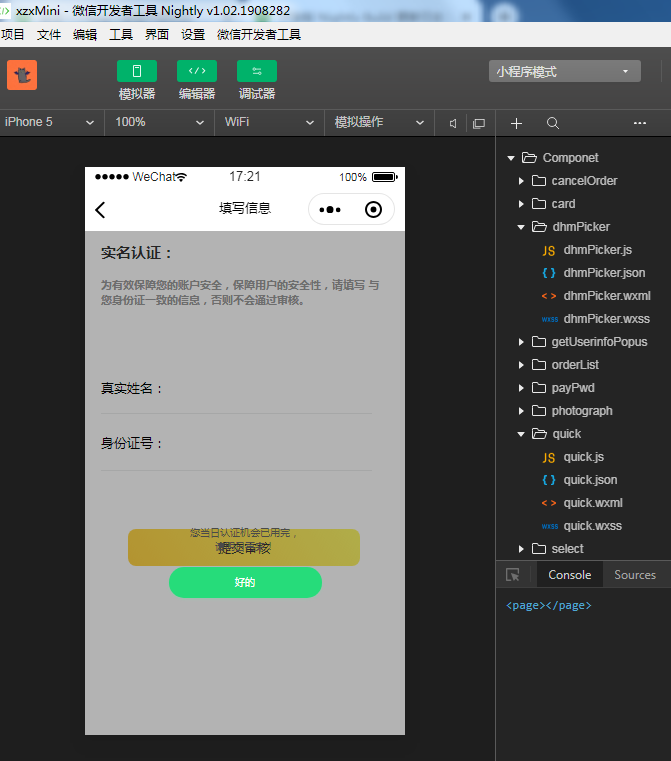Image resolution: width=671 pixels, height=761 pixels.
Task: Click the yellow 提交审核 button
Action: click(244, 547)
